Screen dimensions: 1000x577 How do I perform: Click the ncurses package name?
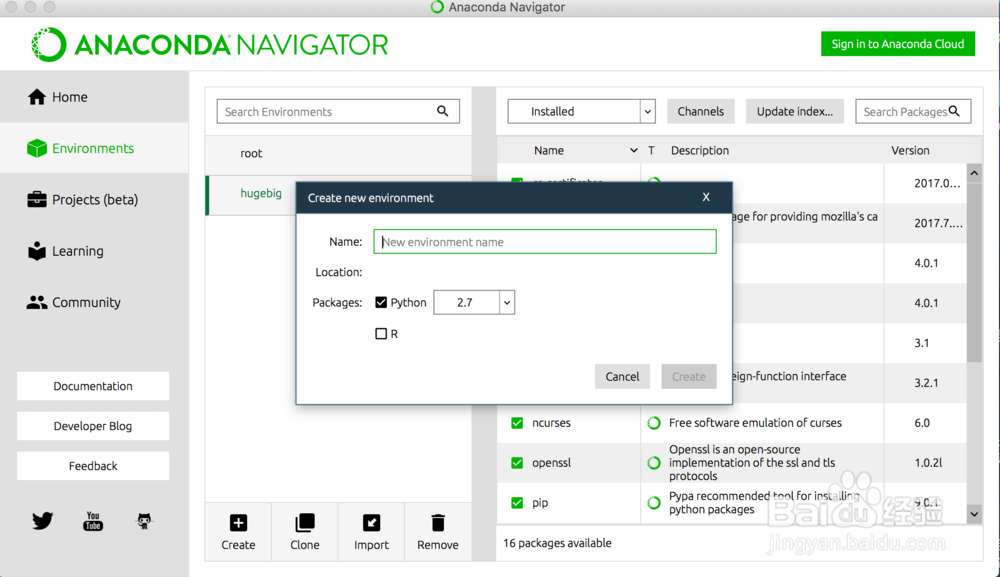coord(552,423)
